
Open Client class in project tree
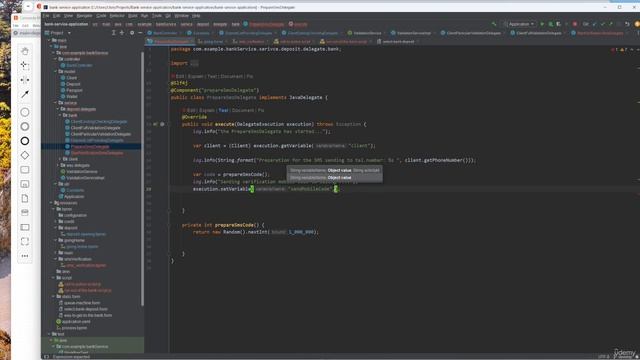click(72, 78)
